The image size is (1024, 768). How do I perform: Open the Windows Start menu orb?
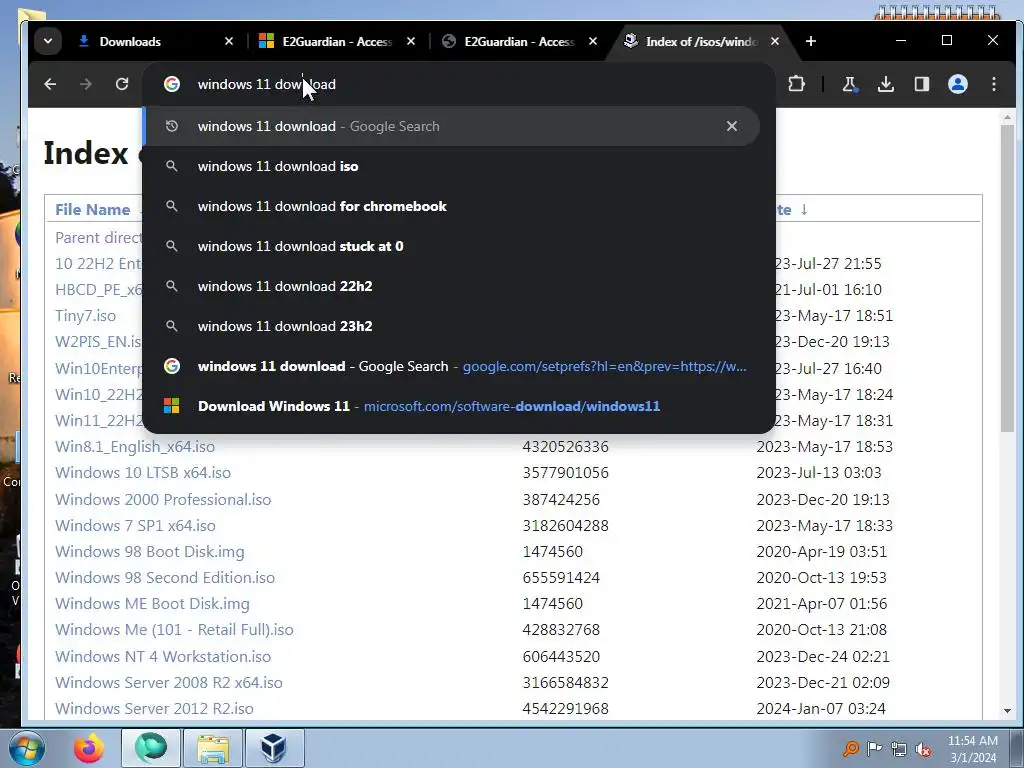click(26, 748)
